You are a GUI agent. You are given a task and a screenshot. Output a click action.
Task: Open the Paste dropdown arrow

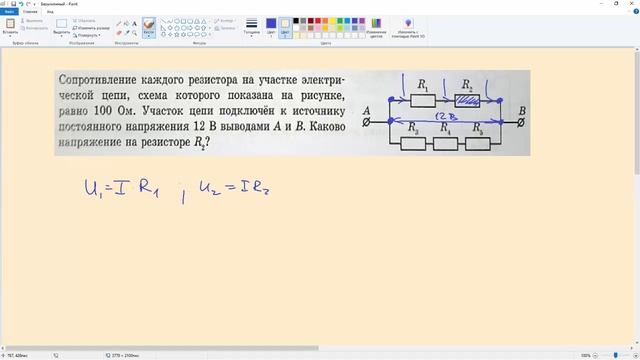click(10, 36)
